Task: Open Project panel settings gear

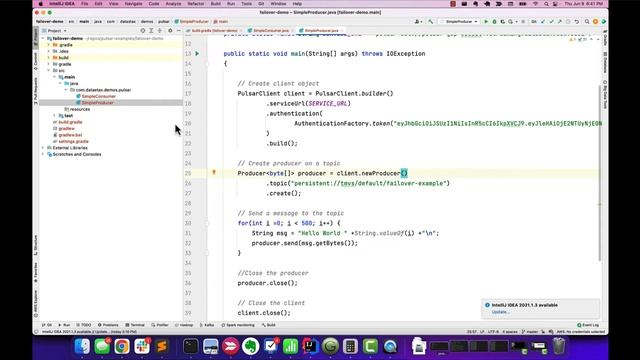Action: coord(170,31)
